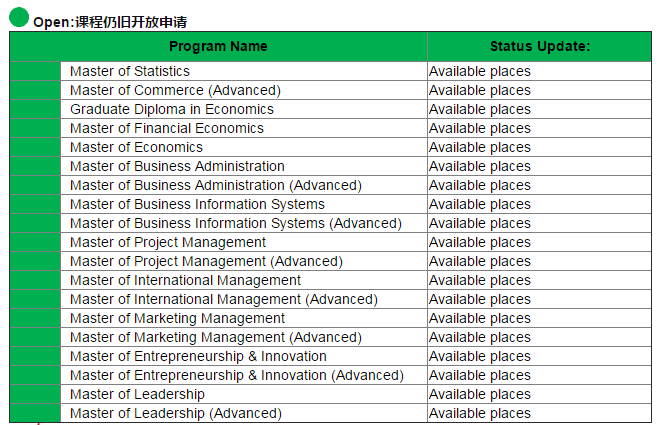Click Available places status for Master of Statistics

[480, 71]
